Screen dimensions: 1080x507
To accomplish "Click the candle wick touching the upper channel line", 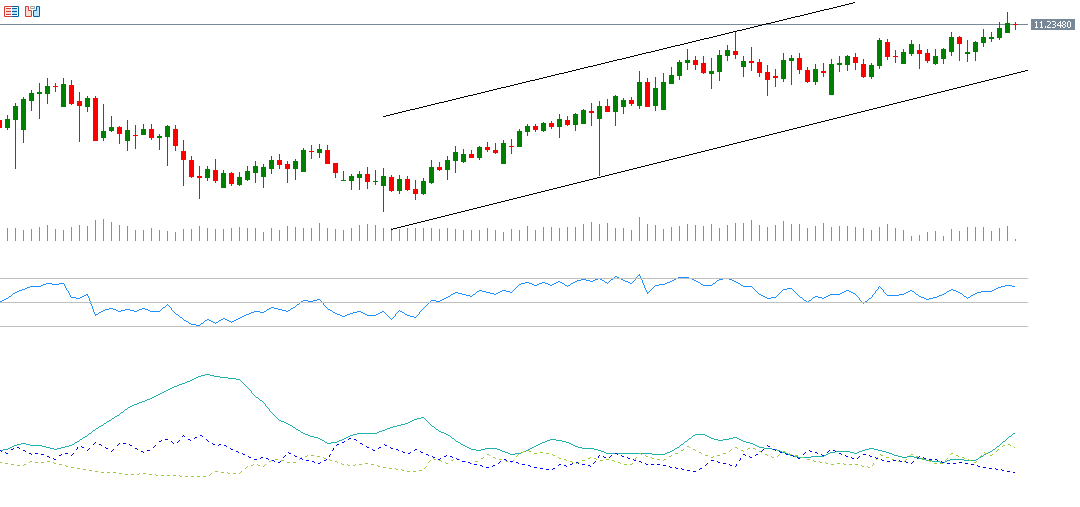I will coord(735,38).
